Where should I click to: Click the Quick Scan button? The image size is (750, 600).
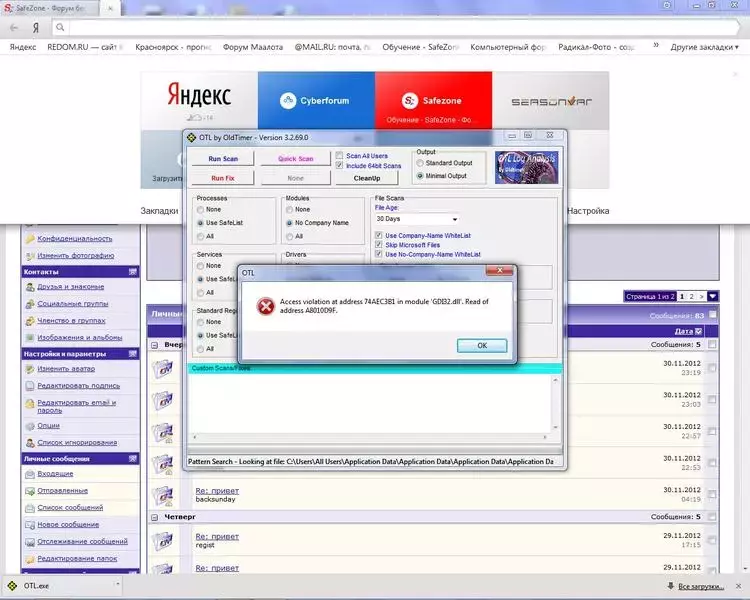(x=295, y=158)
